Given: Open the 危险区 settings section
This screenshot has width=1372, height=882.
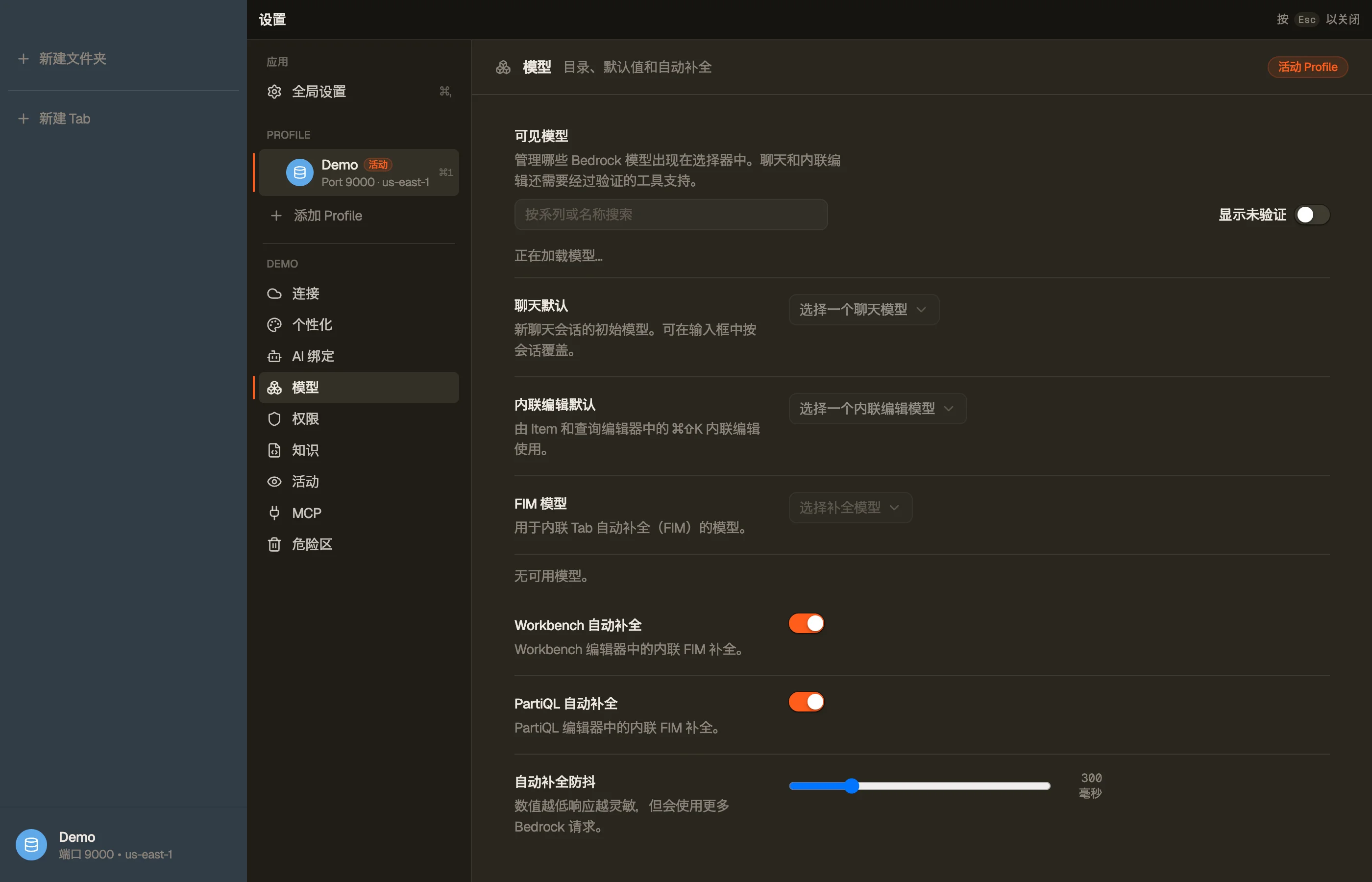Looking at the screenshot, I should pos(359,544).
